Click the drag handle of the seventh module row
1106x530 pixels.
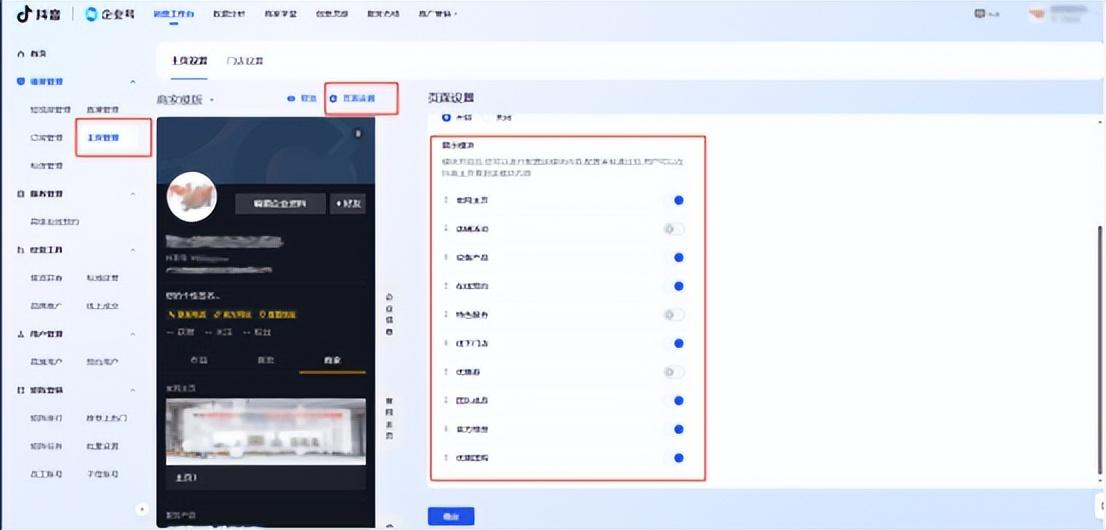446,372
